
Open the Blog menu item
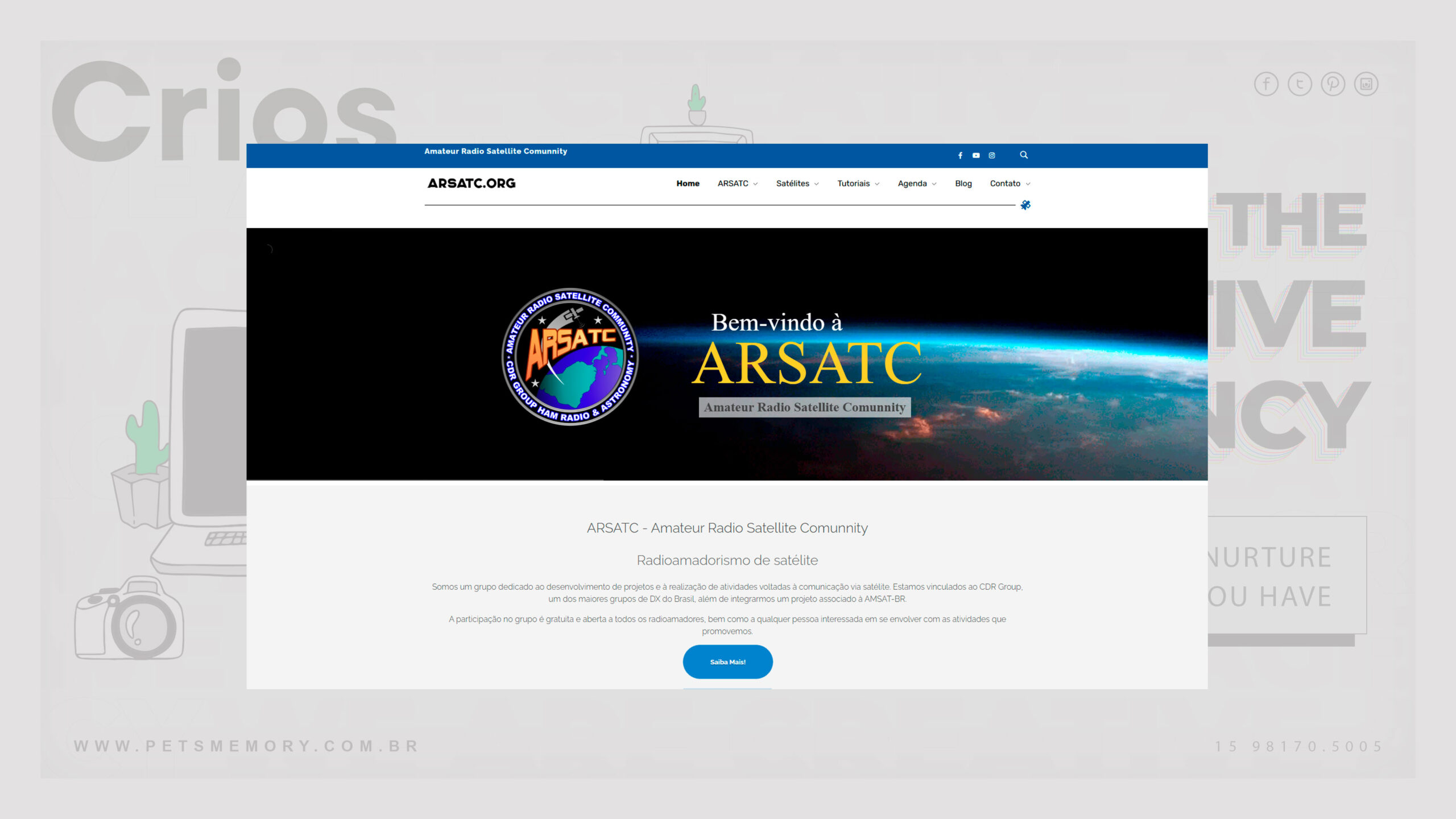pyautogui.click(x=963, y=183)
